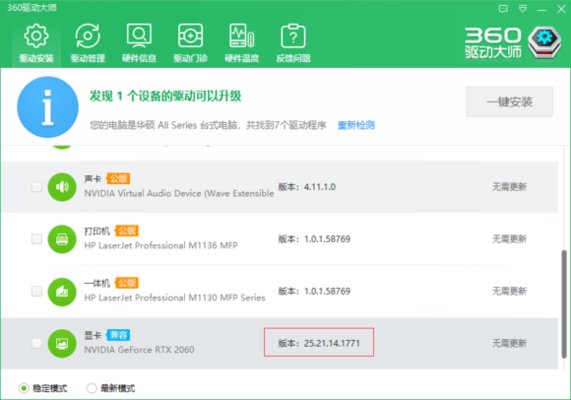Click the 兼容 tag next to 显卡
571x400 pixels.
(x=118, y=335)
